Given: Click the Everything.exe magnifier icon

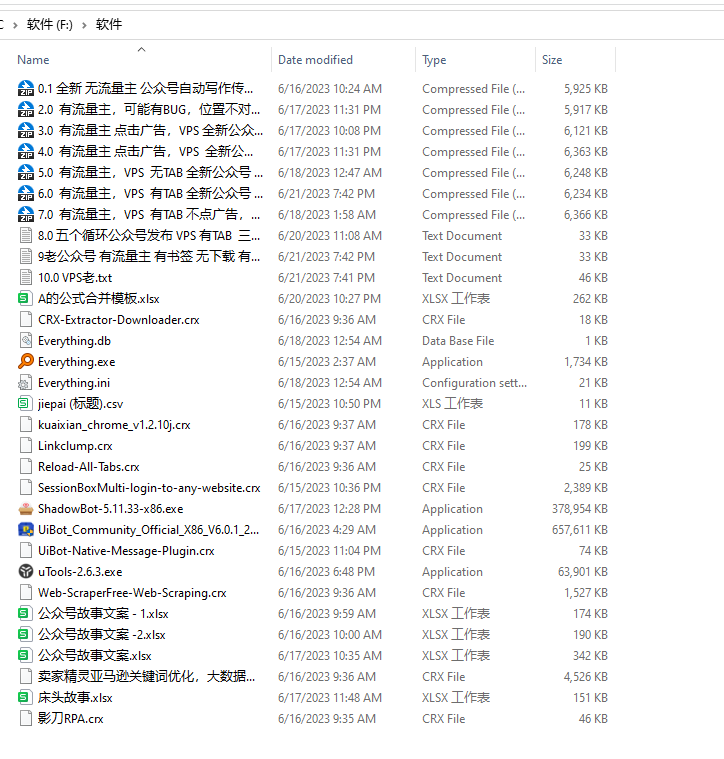Looking at the screenshot, I should tap(26, 361).
